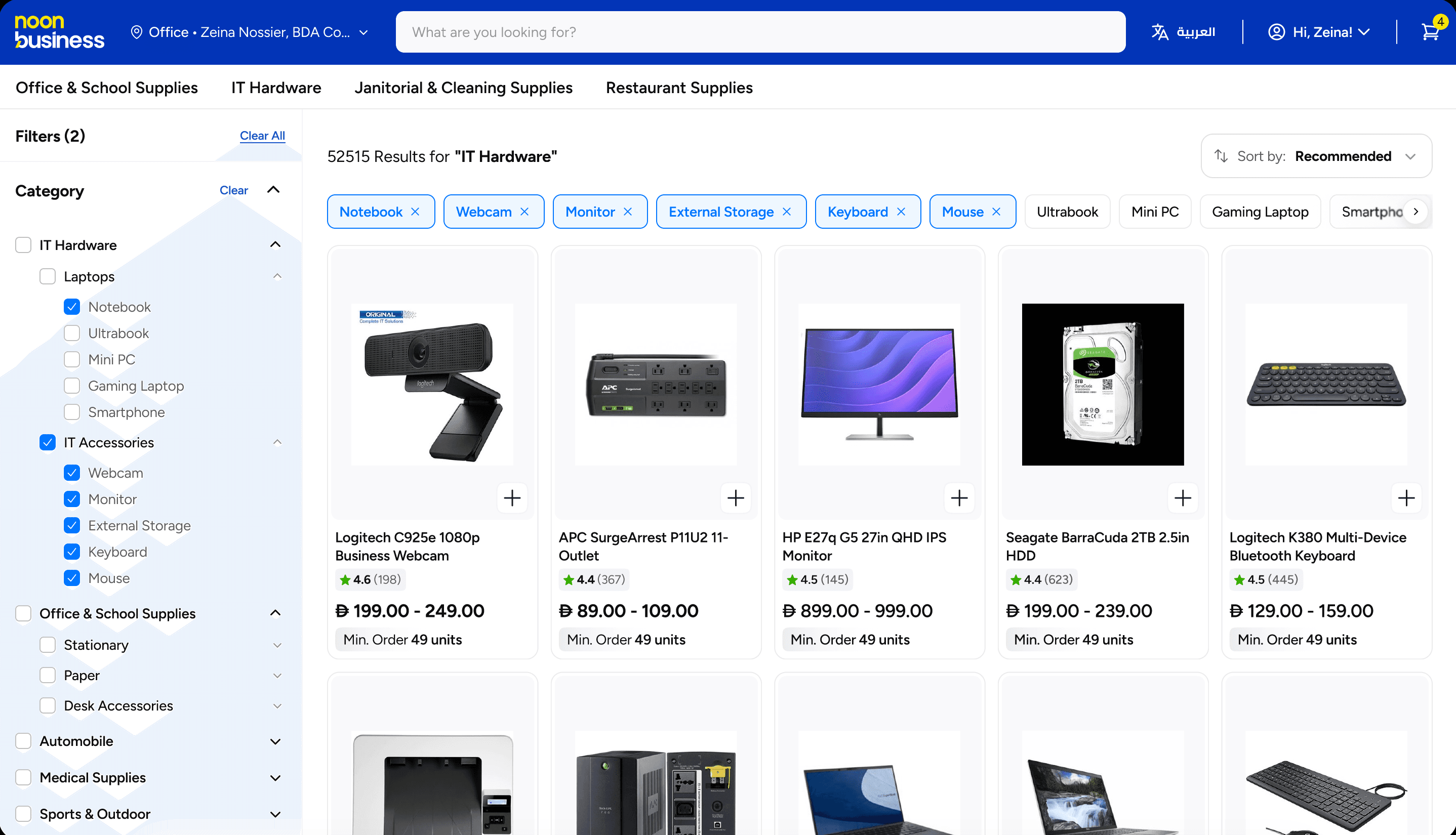Remove the Monitor filter chip
Image resolution: width=1456 pixels, height=835 pixels.
628,212
